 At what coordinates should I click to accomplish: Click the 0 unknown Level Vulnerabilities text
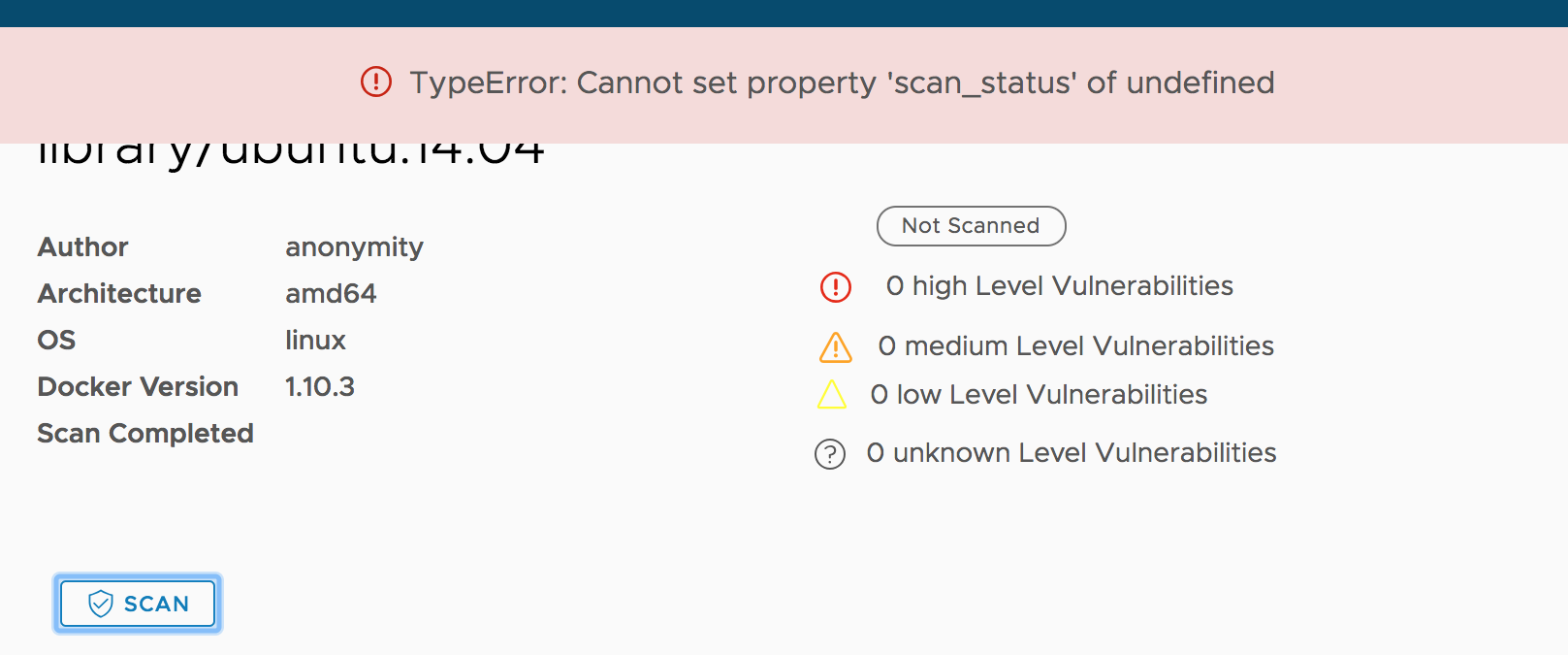coord(1071,452)
